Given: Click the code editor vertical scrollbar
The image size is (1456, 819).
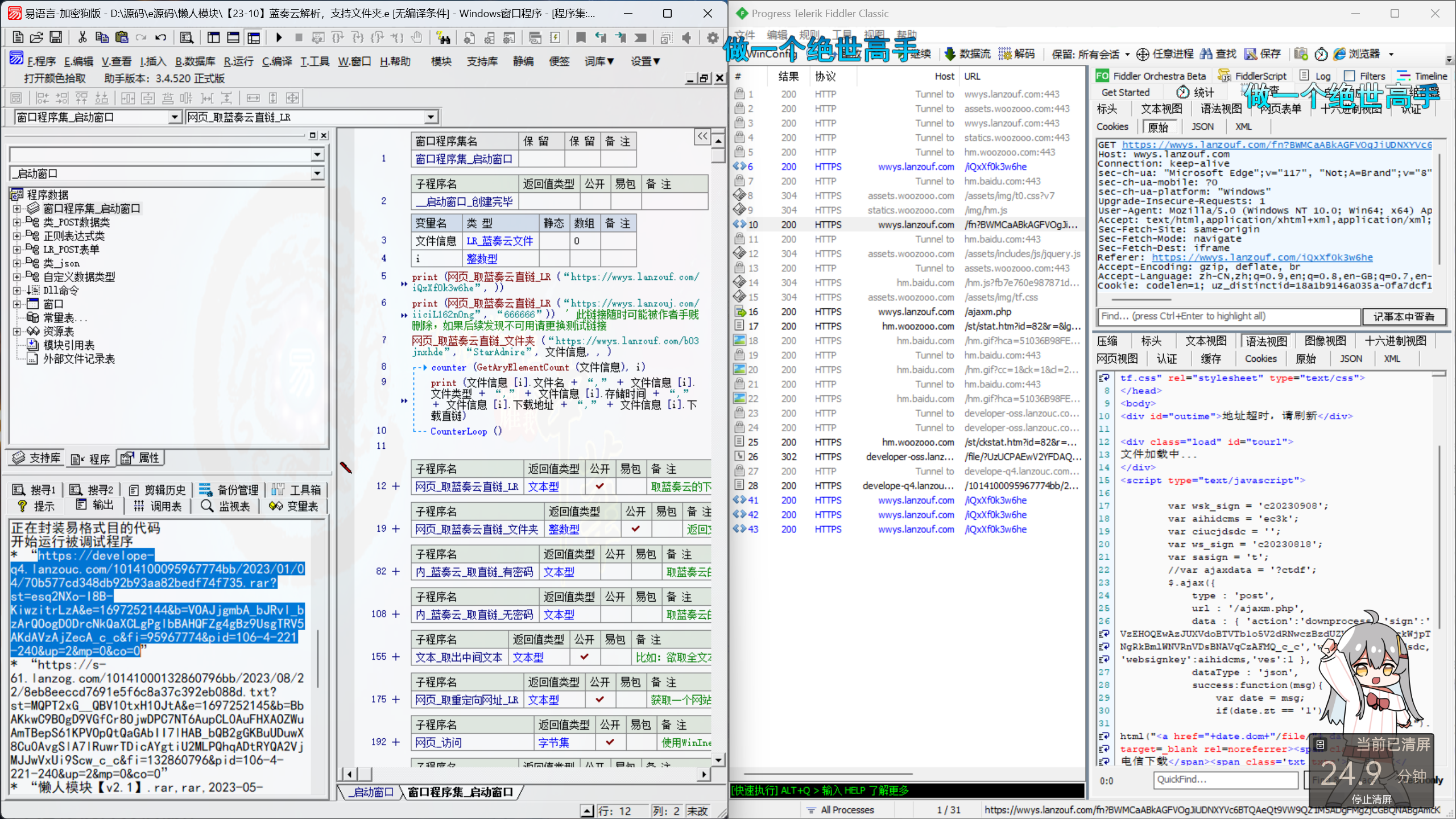Looking at the screenshot, I should tap(718, 455).
